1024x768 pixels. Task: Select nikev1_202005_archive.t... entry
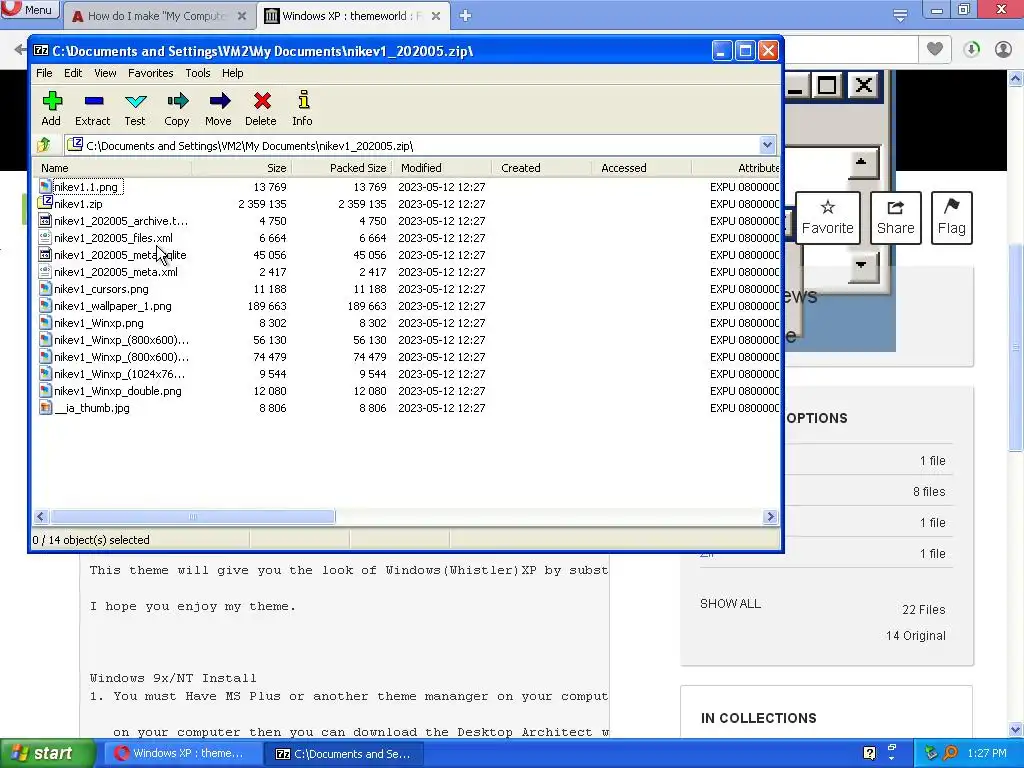click(x=114, y=221)
